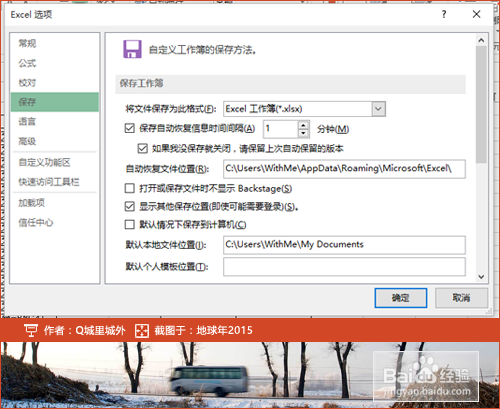This screenshot has width=500, height=409.
Task: Toggle 如果我没保存就关闭 keep last version checkbox
Action: (x=143, y=148)
